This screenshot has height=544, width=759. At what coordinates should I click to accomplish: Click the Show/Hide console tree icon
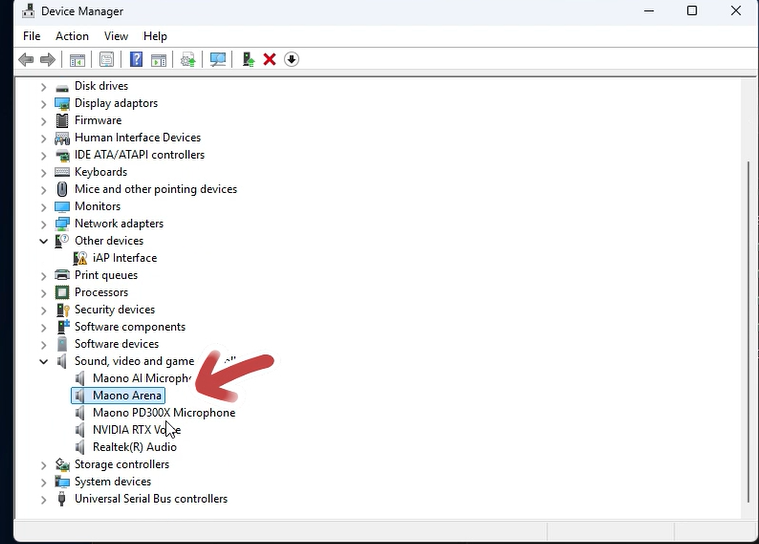click(77, 60)
